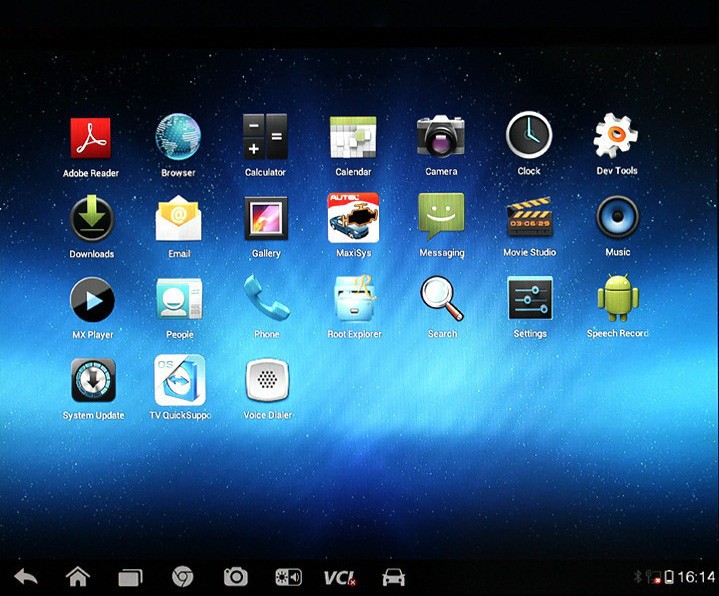Open Android Settings

pos(529,298)
